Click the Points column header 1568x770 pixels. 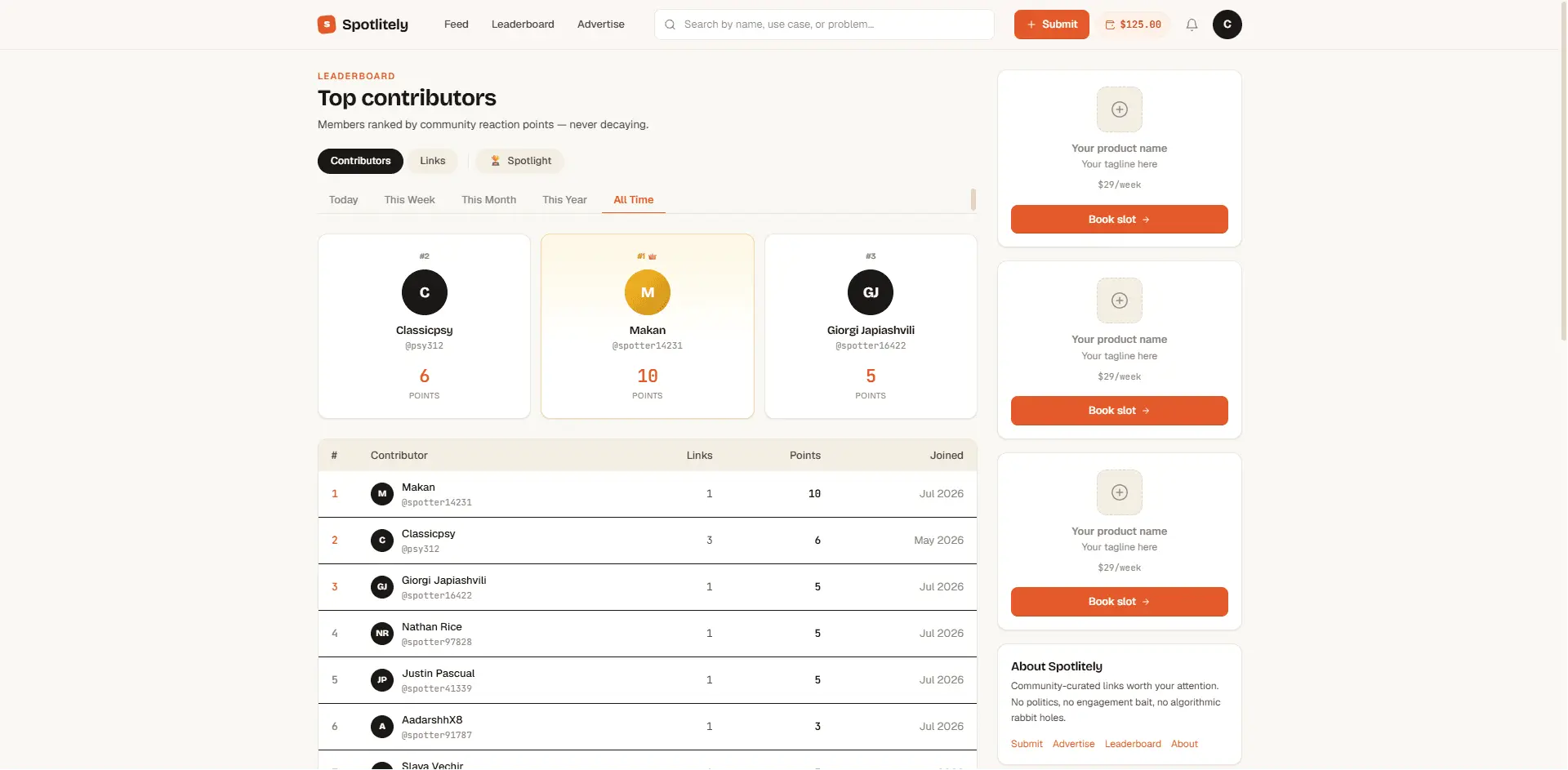point(805,456)
